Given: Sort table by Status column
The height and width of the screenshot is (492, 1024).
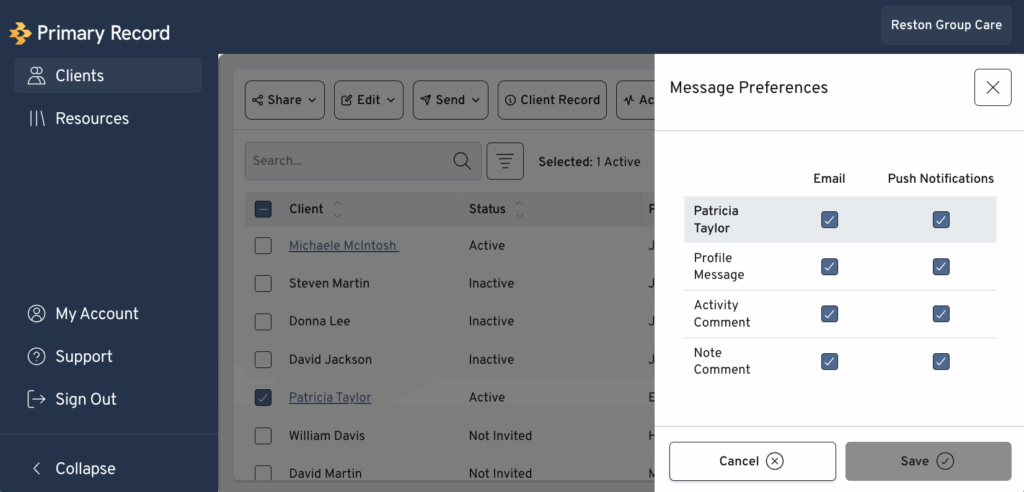Looking at the screenshot, I should pyautogui.click(x=519, y=210).
